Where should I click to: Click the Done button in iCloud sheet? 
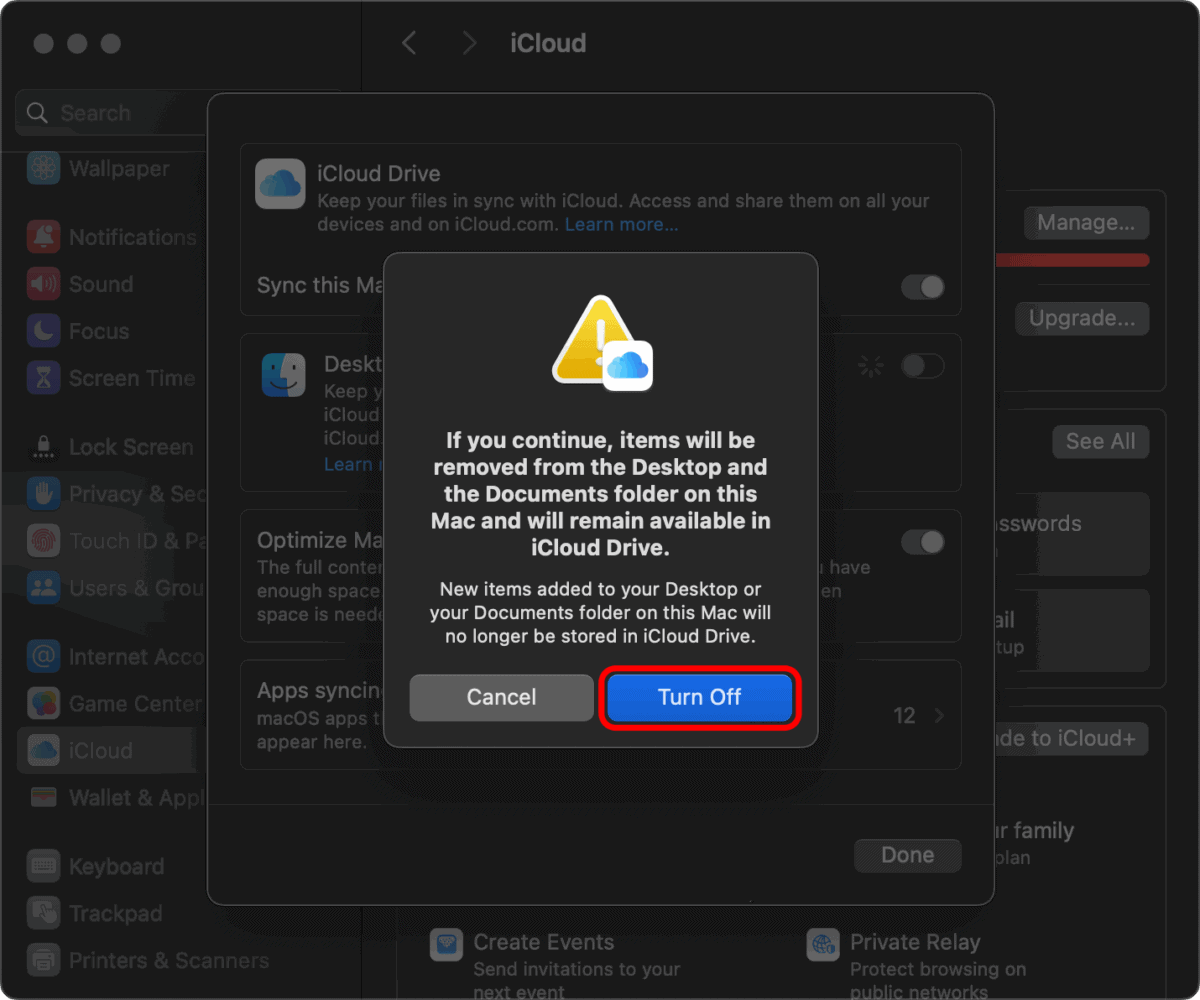[907, 855]
